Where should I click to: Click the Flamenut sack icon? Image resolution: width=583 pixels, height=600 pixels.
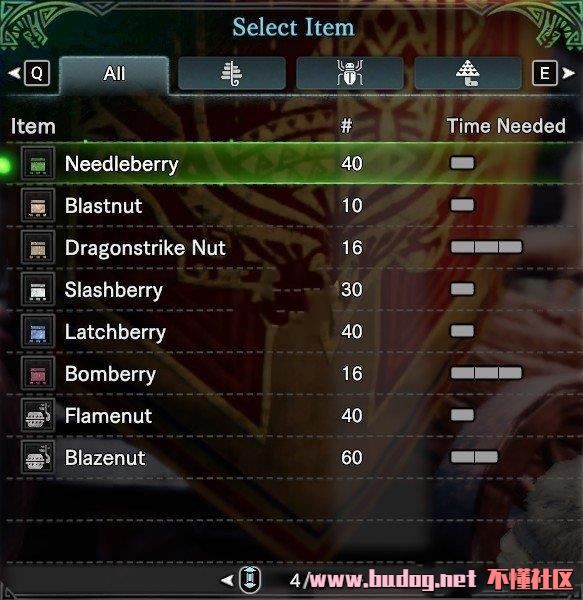click(x=38, y=416)
